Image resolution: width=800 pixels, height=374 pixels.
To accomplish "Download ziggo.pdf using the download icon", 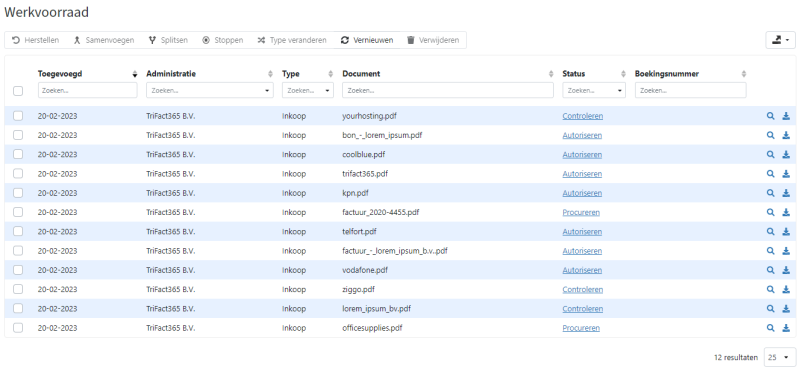I will [786, 289].
